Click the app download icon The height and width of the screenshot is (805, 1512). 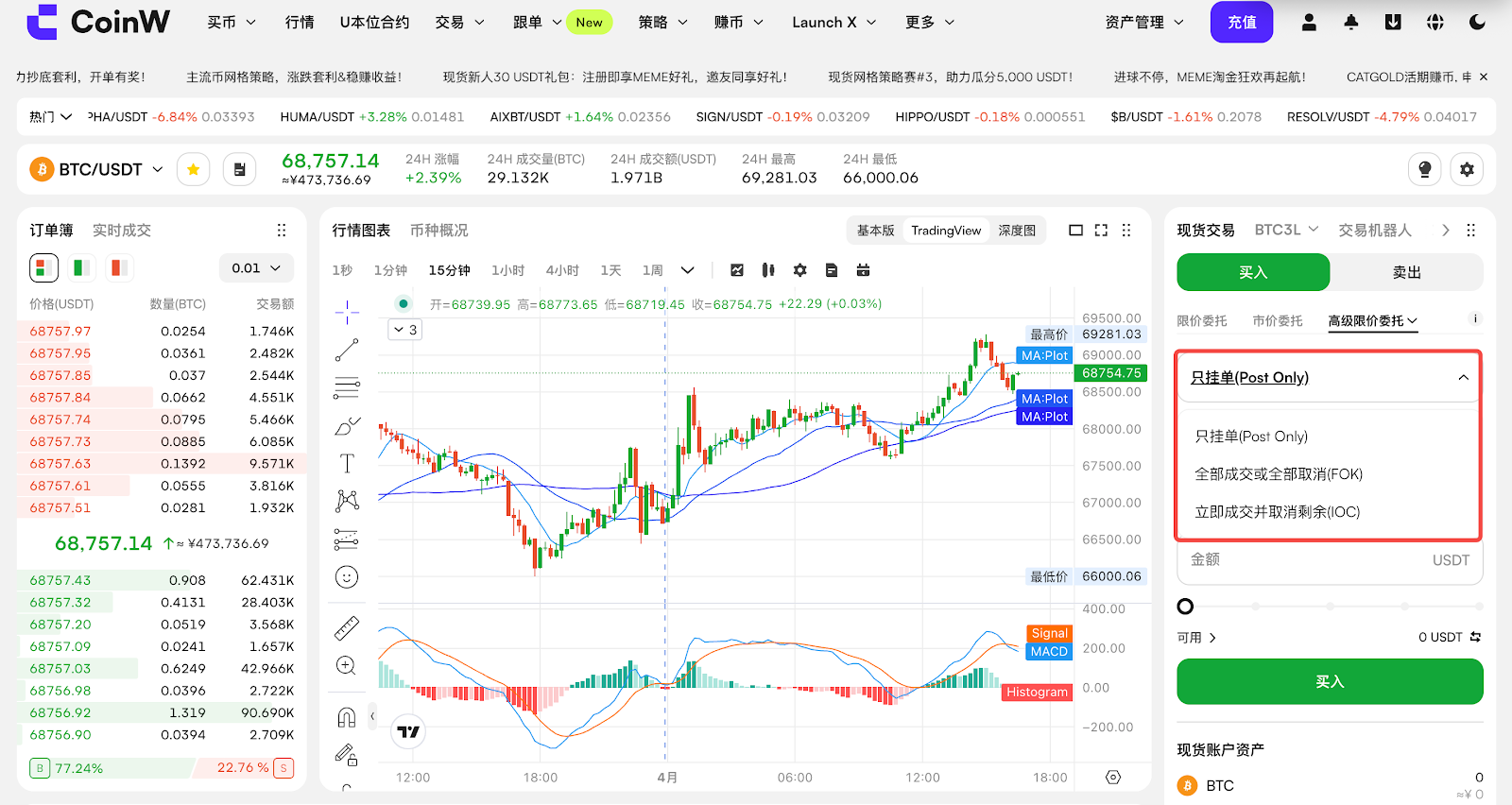[x=1393, y=23]
